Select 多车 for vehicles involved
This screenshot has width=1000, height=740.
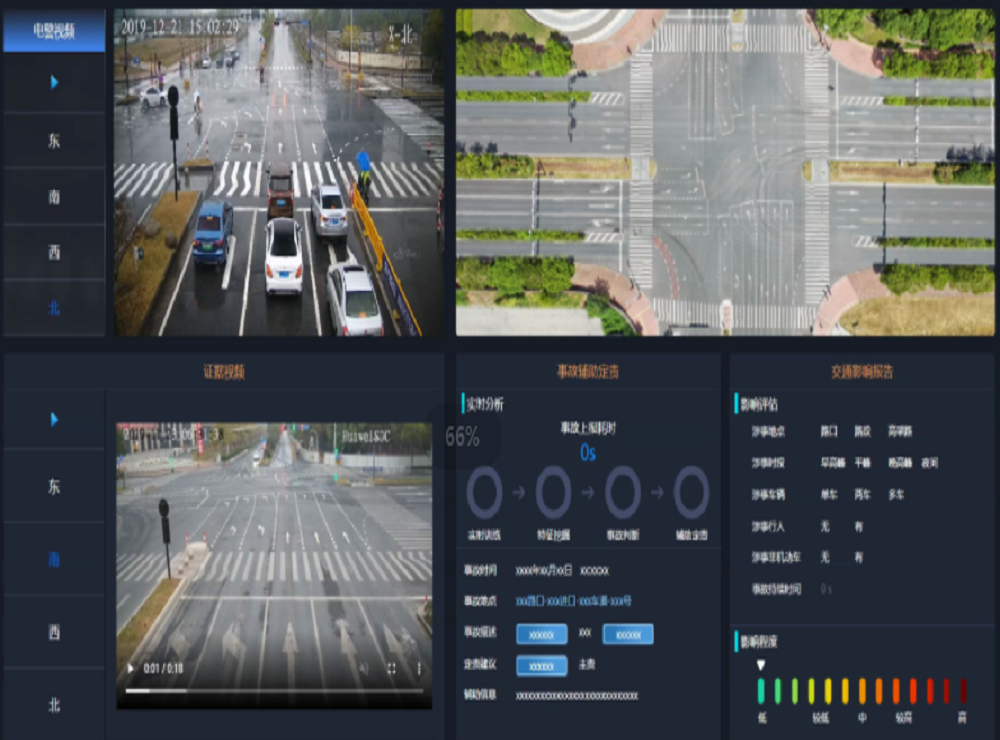[x=895, y=494]
